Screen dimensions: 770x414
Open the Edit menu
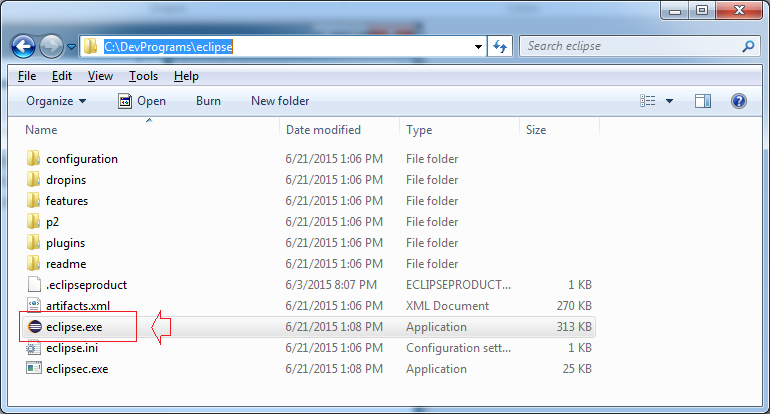[62, 76]
